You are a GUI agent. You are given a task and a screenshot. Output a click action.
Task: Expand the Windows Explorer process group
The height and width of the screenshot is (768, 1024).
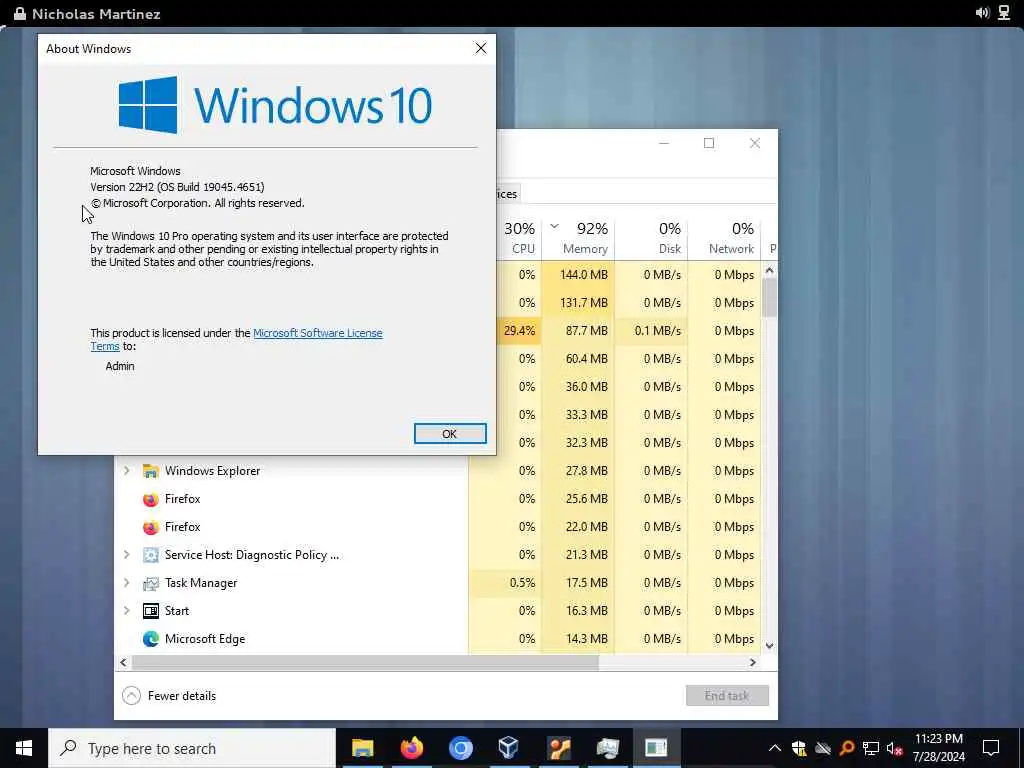127,470
